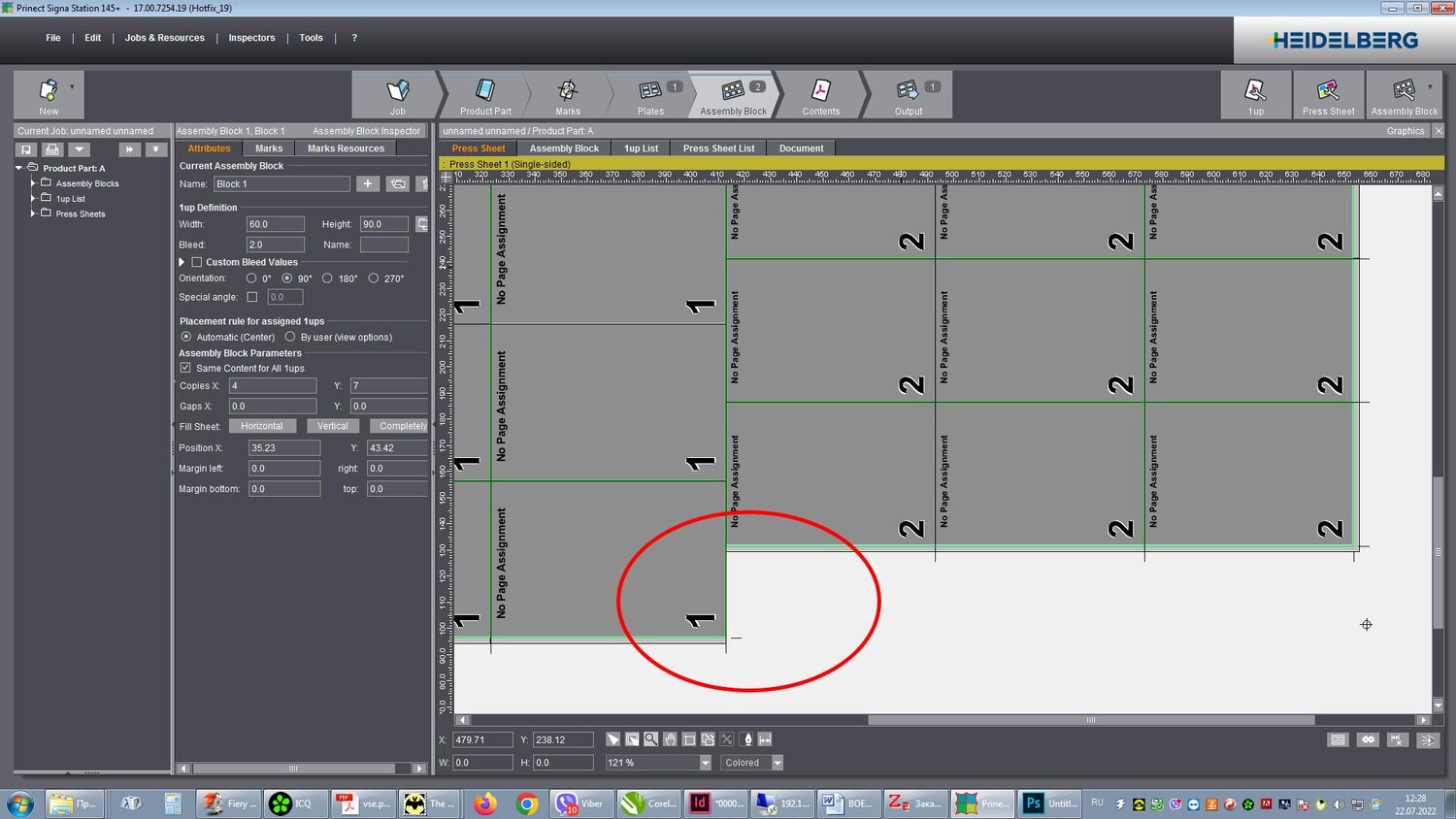Open the Edit menu

[x=93, y=38]
